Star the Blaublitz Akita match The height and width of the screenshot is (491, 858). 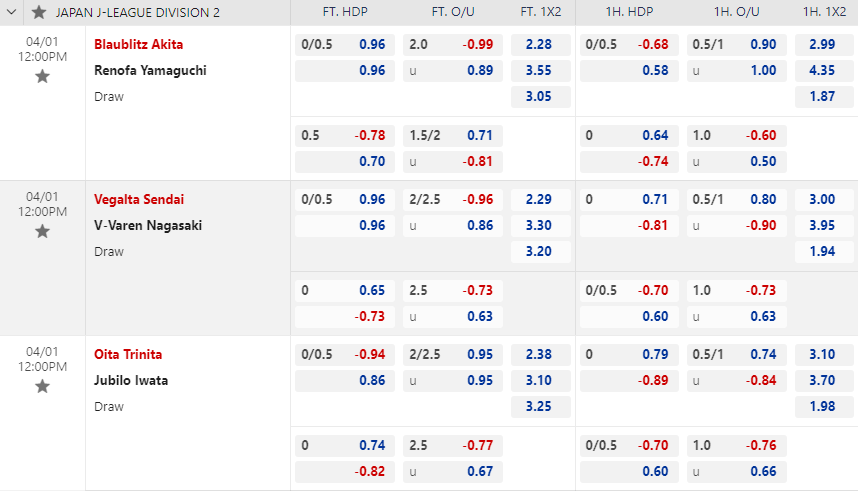(x=42, y=77)
